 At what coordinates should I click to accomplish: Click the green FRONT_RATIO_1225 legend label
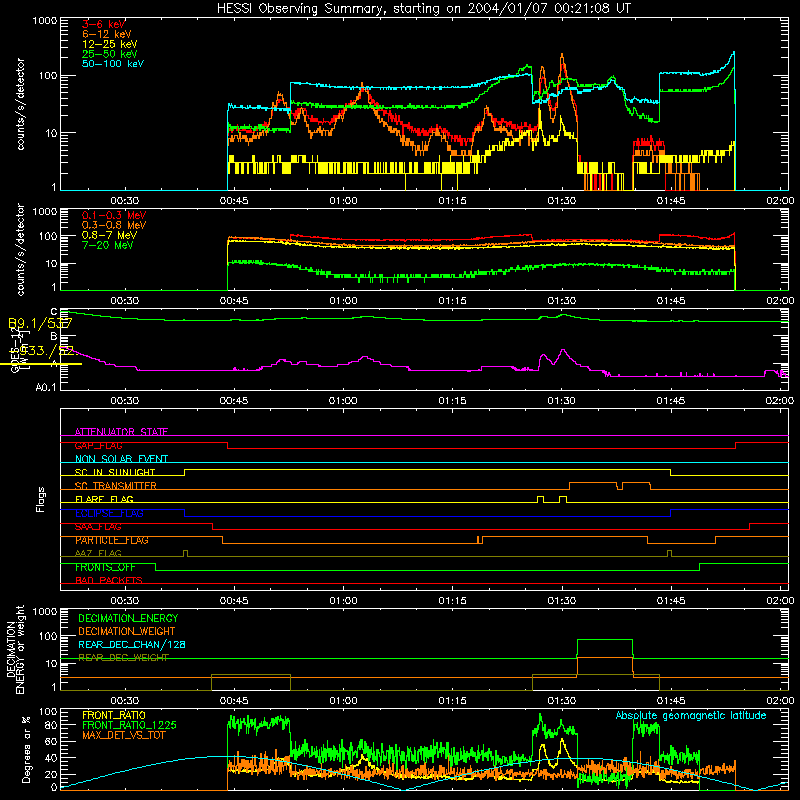pos(130,725)
